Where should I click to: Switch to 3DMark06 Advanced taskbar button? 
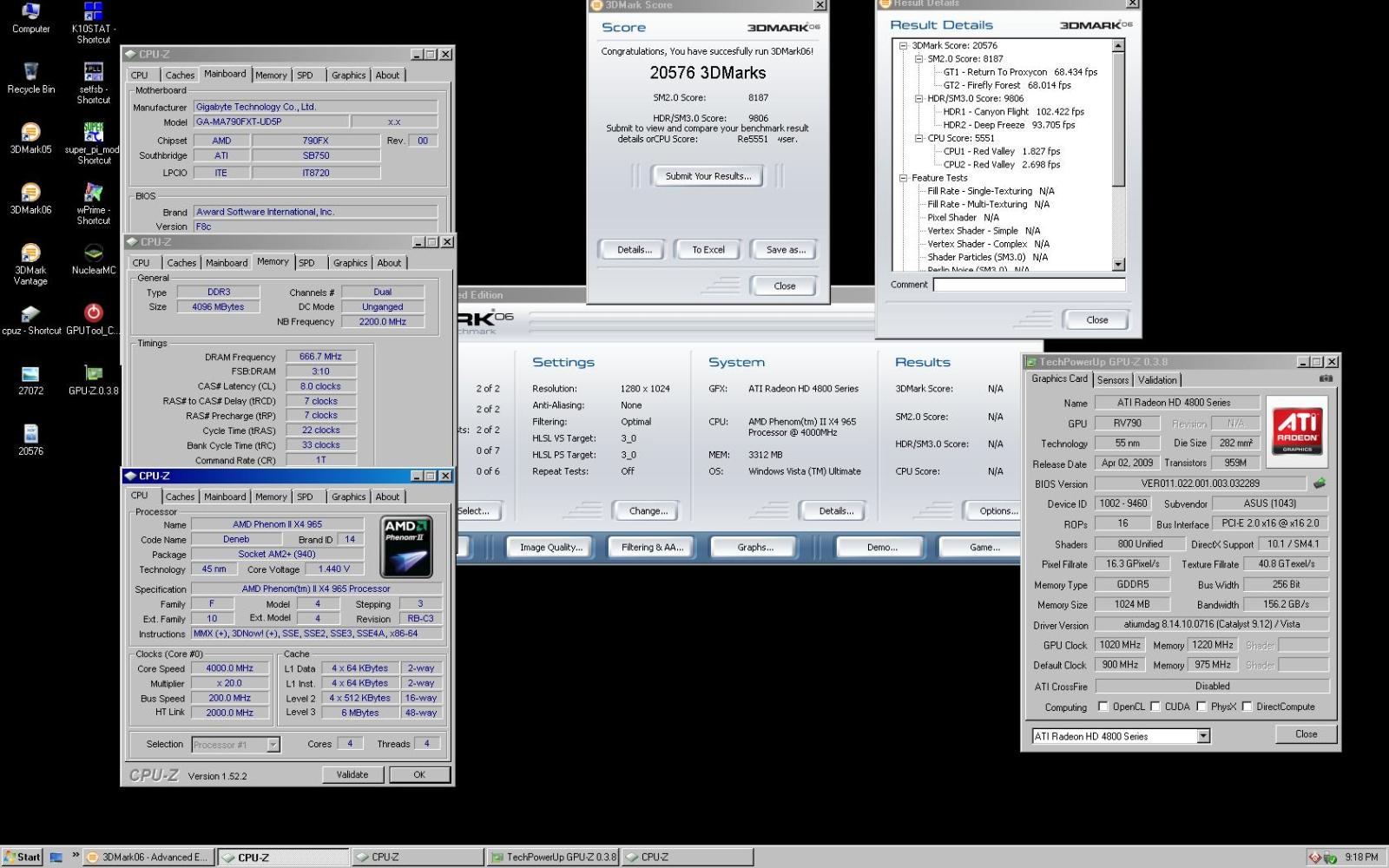[x=148, y=858]
